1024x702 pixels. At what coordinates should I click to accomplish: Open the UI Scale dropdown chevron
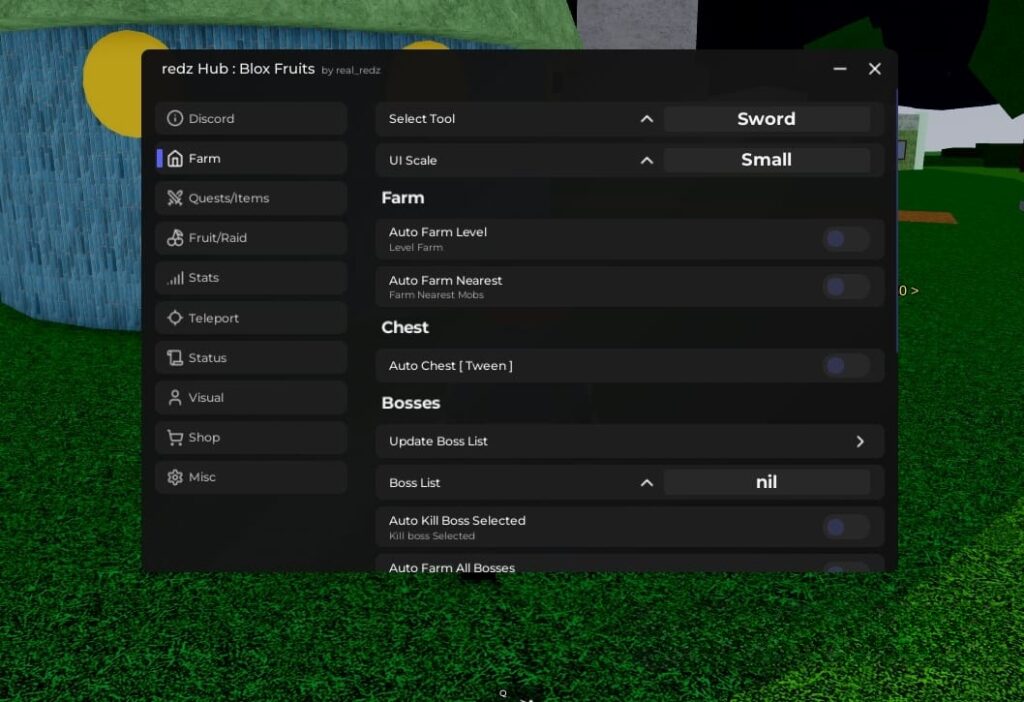[x=647, y=160]
